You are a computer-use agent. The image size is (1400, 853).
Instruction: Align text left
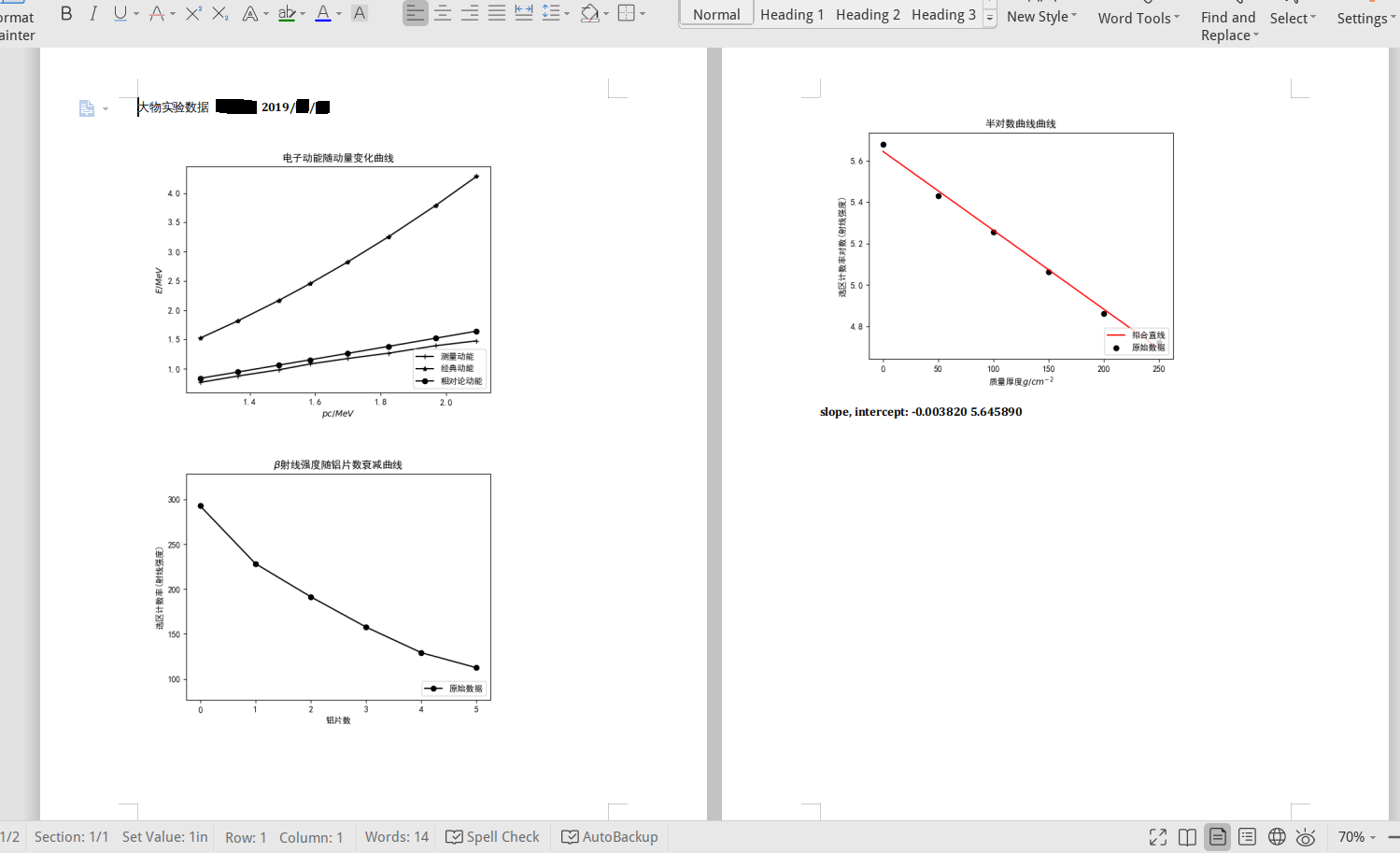[416, 13]
